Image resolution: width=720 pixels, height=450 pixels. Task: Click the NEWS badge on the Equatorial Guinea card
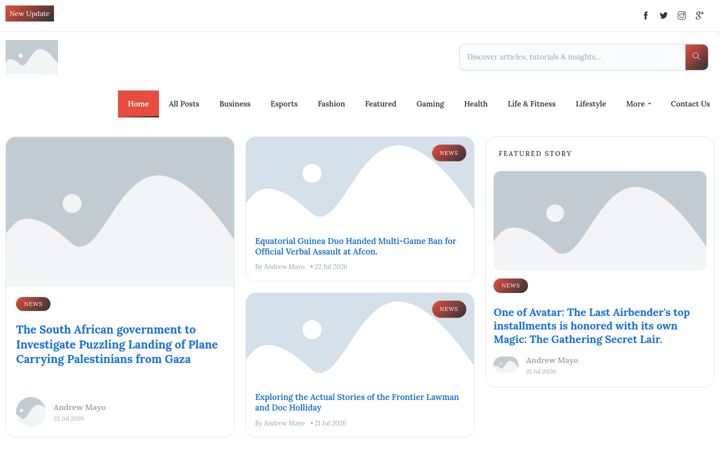click(x=449, y=153)
